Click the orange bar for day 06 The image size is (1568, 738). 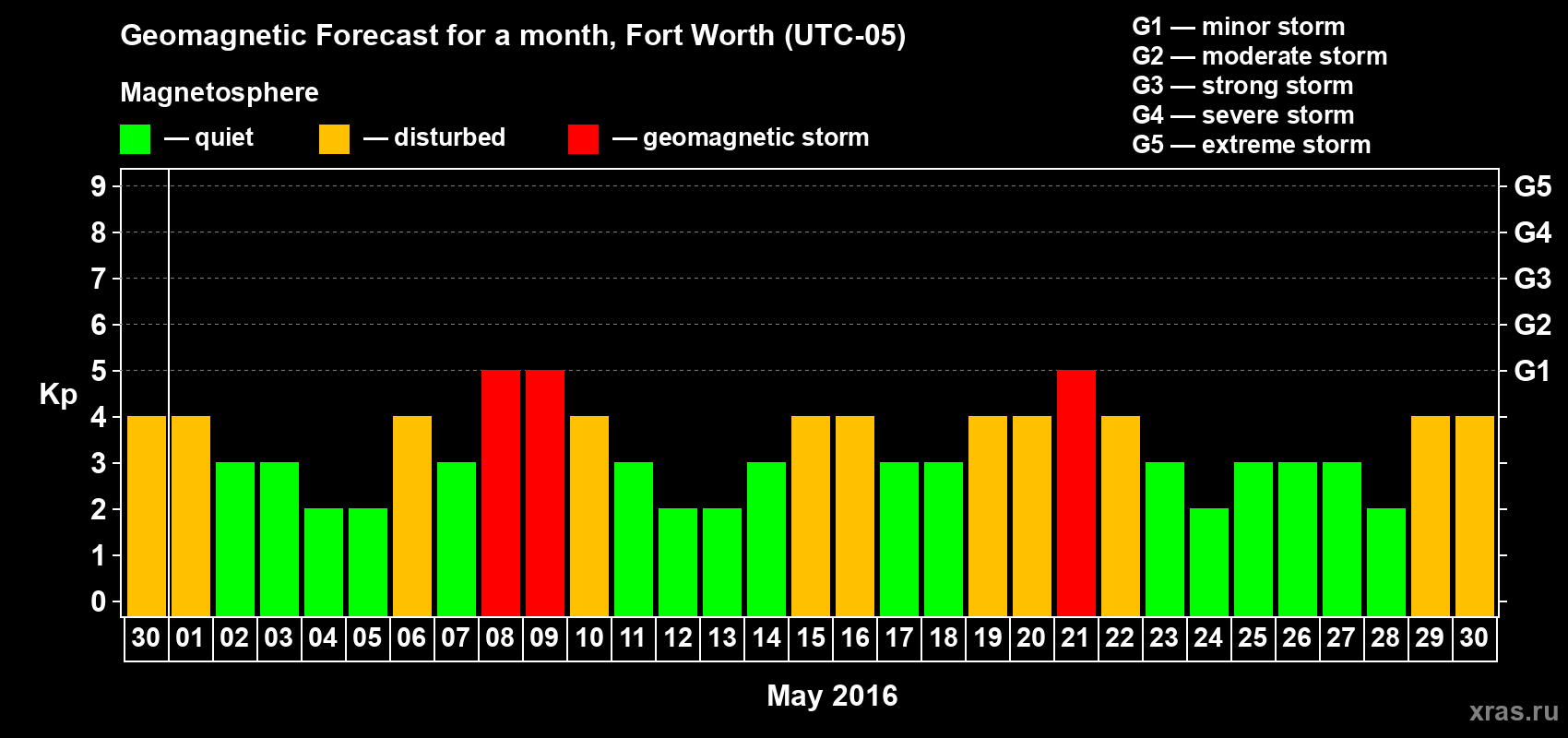tap(412, 516)
